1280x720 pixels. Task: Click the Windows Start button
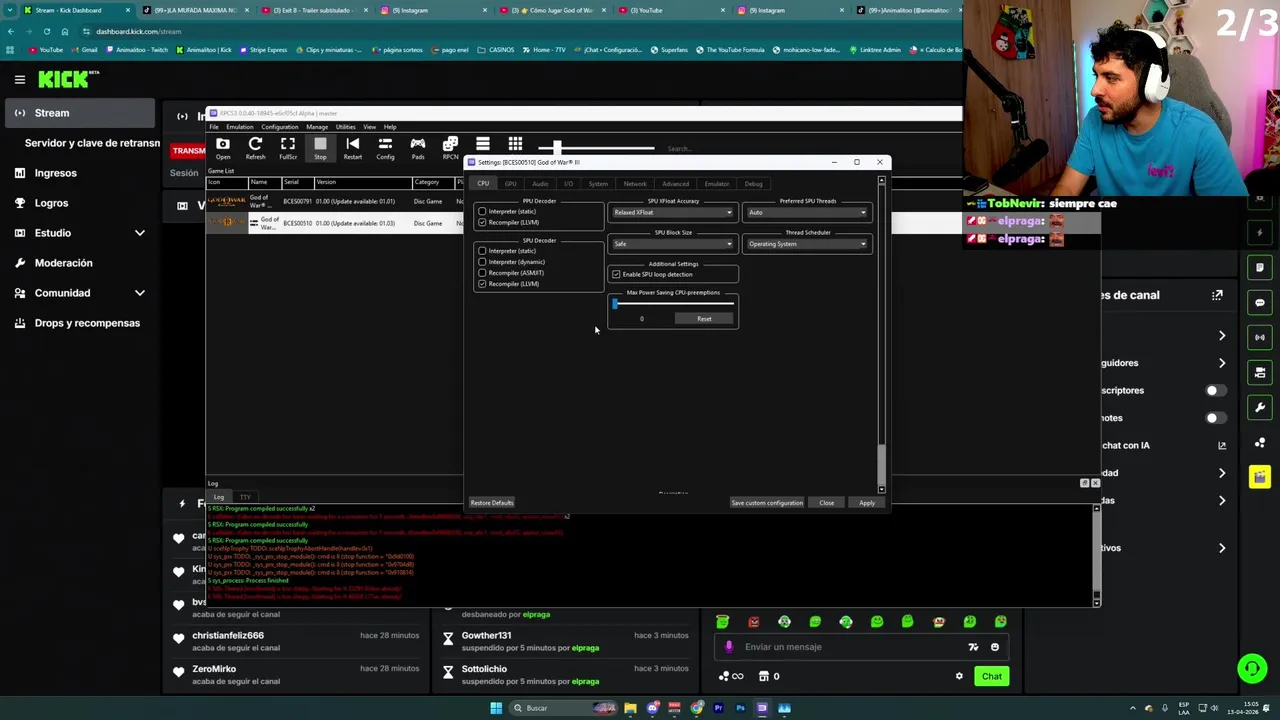coord(496,708)
